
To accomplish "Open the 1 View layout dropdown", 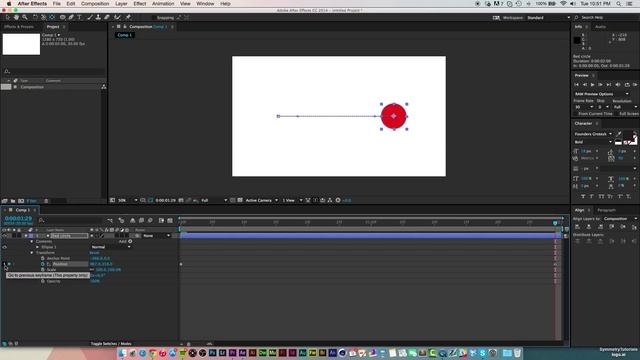I will [292, 200].
